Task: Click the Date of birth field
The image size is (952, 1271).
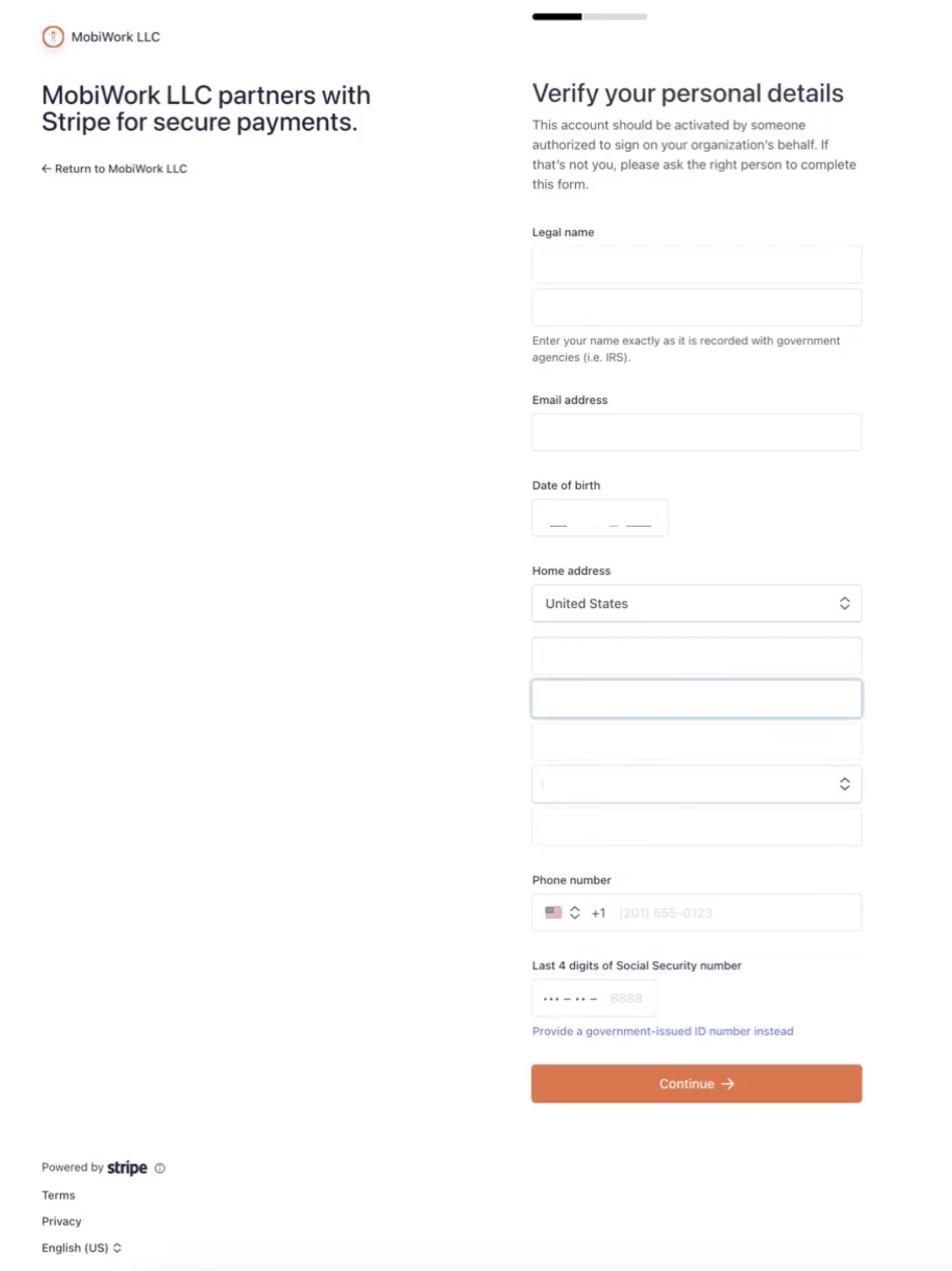Action: [x=600, y=518]
